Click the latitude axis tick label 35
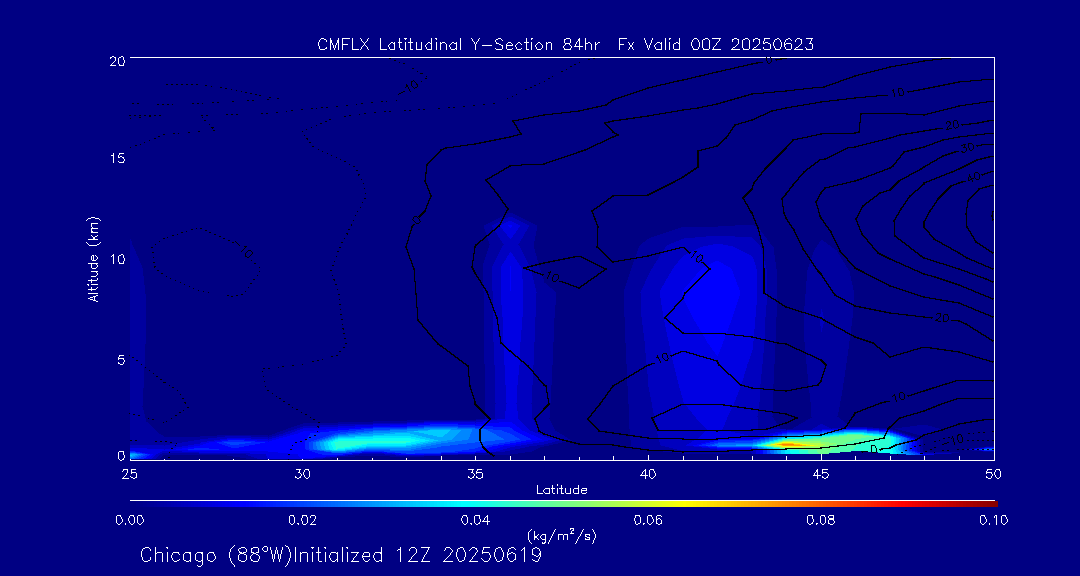 point(475,473)
